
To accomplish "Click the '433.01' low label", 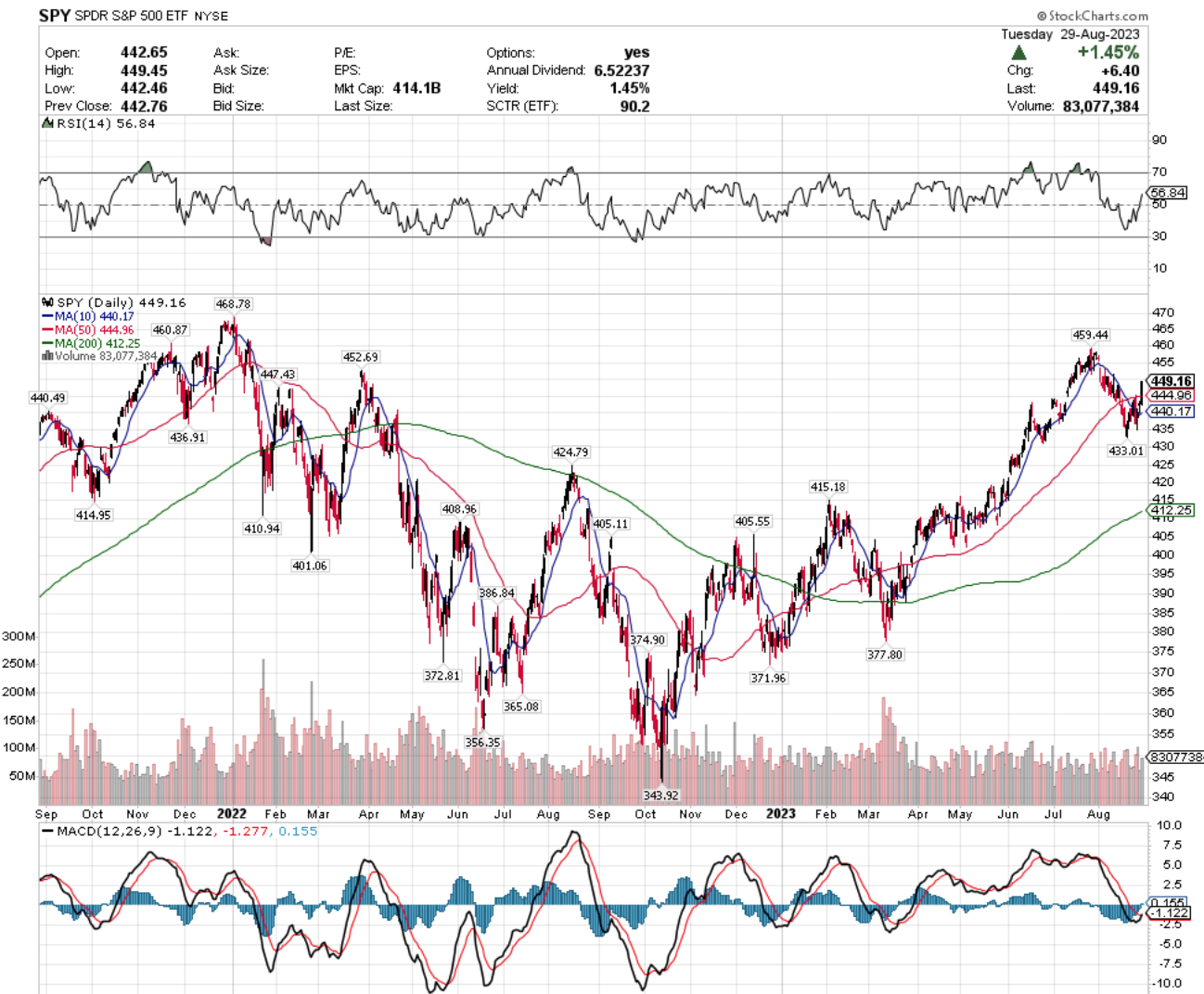I will (1126, 452).
